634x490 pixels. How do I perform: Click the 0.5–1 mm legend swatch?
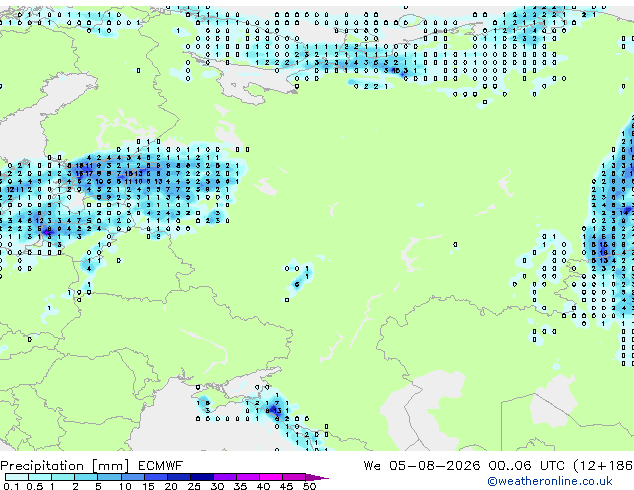pyautogui.click(x=40, y=477)
